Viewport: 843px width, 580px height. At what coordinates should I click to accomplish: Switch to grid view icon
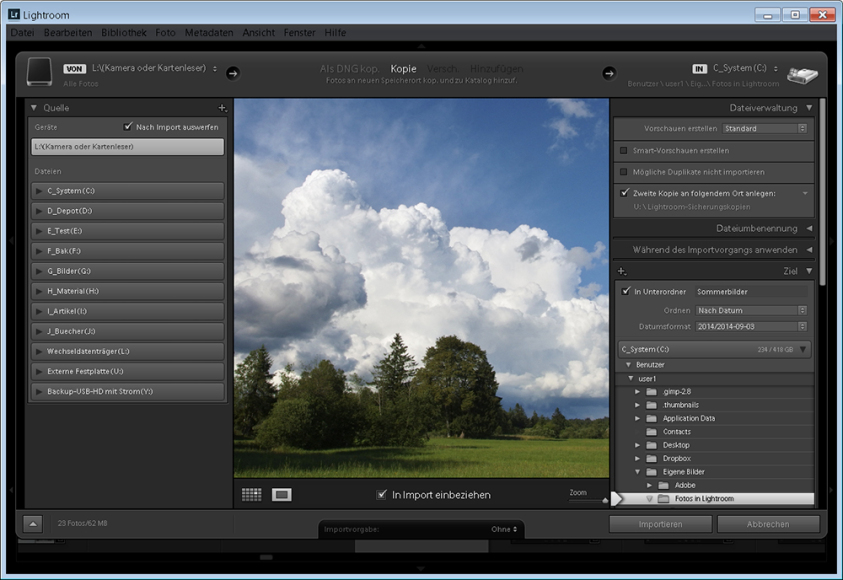click(252, 494)
